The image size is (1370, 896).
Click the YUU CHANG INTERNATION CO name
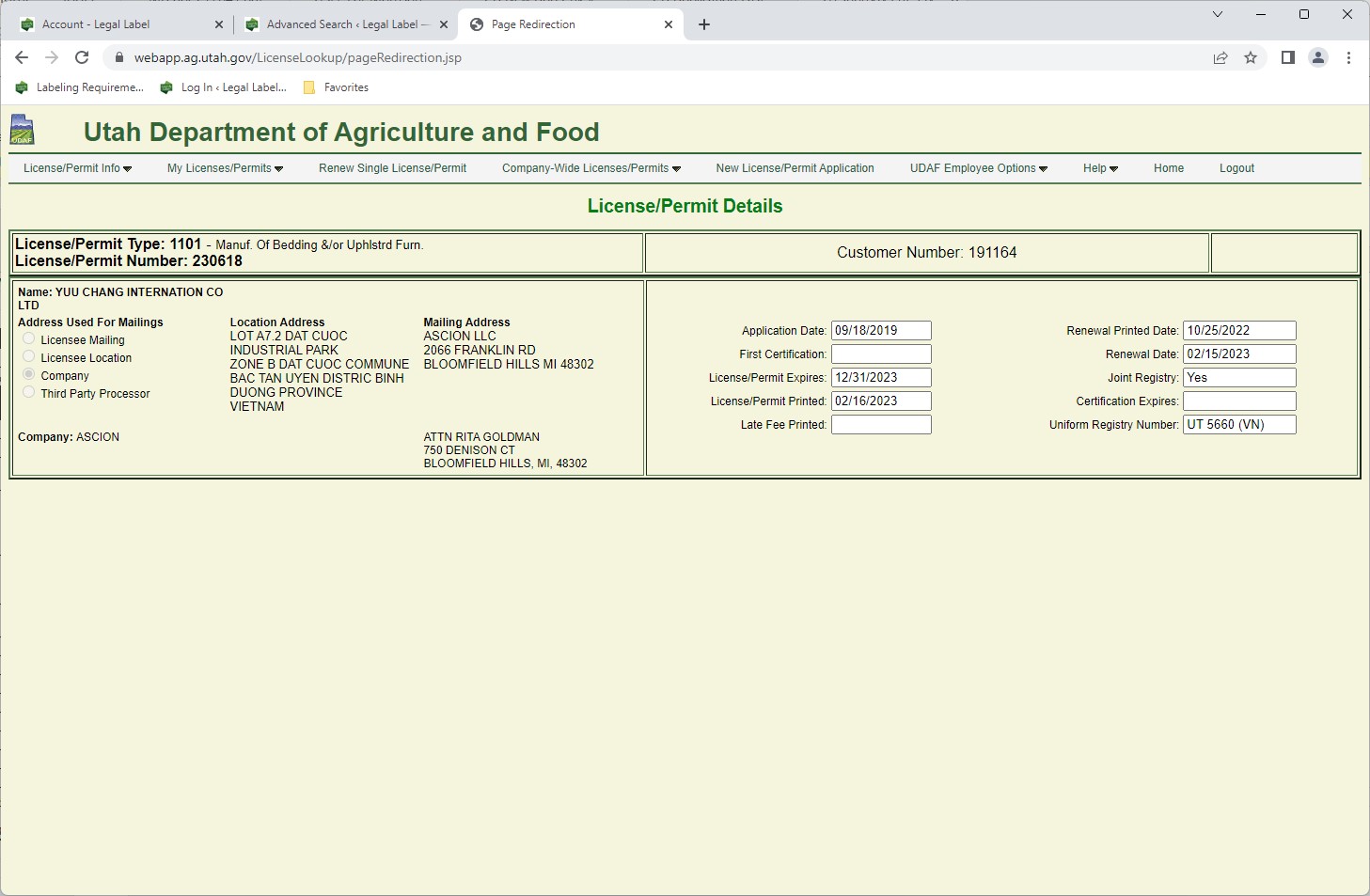(139, 292)
